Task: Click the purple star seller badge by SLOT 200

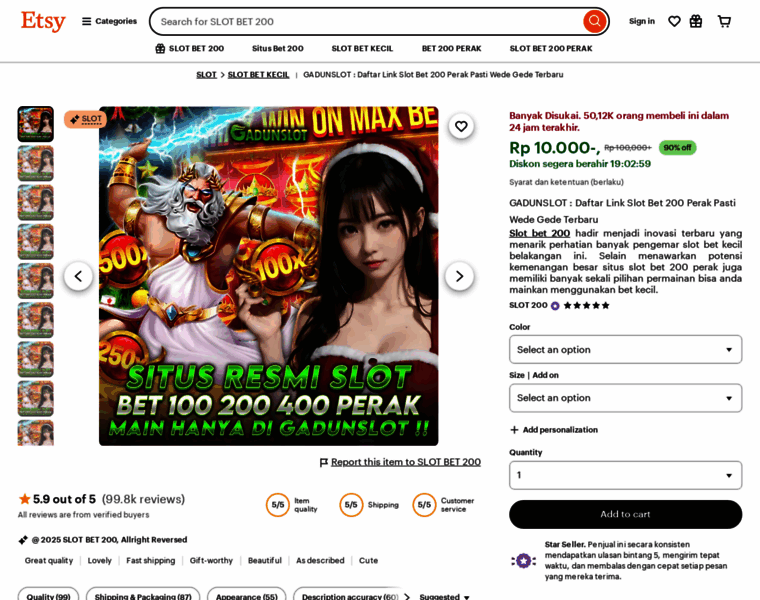Action: point(555,306)
